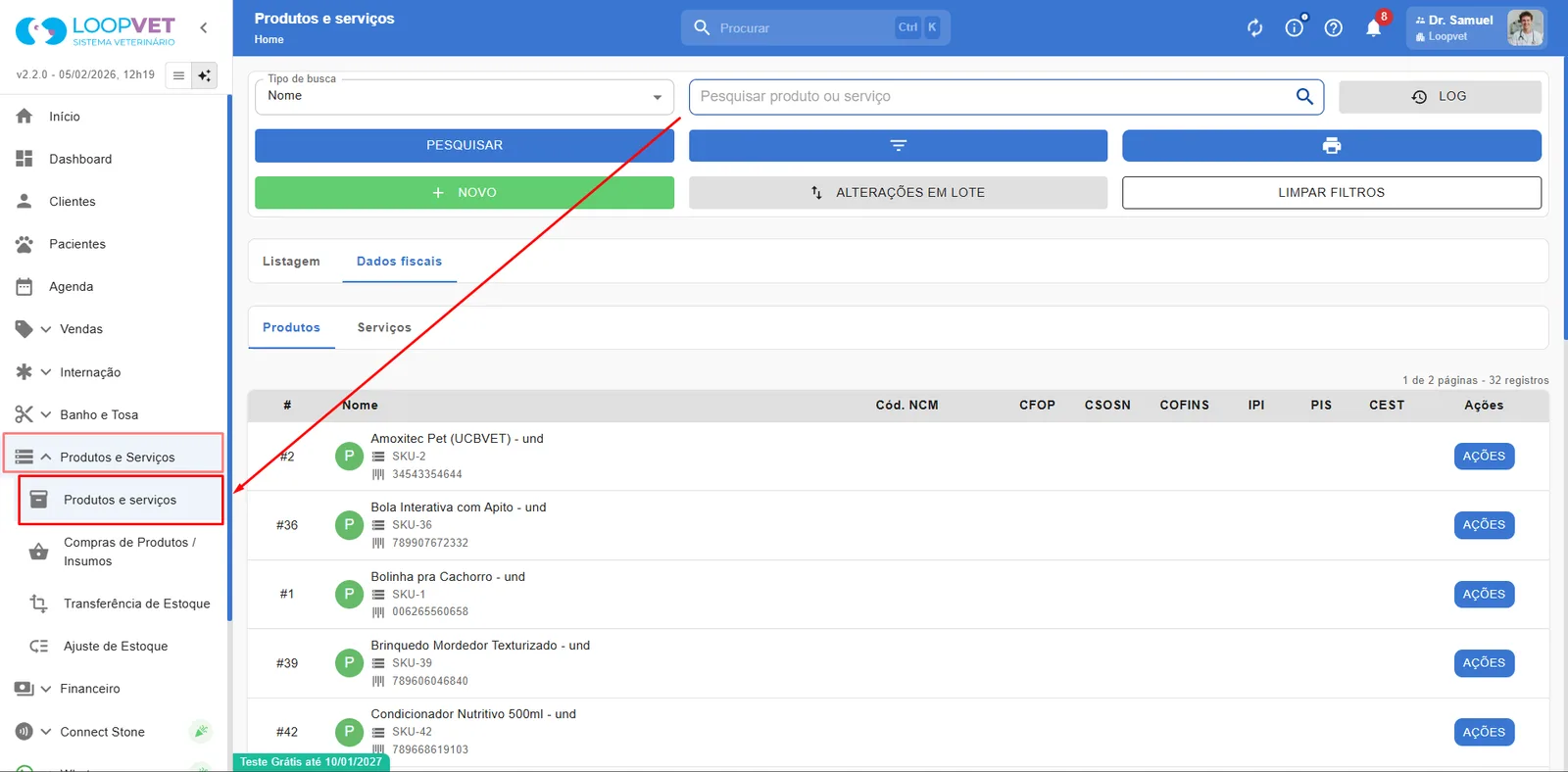Click the Teste Grátis até 10/01/2027 banner
Screen dimensions: 1568x772
coord(311,762)
